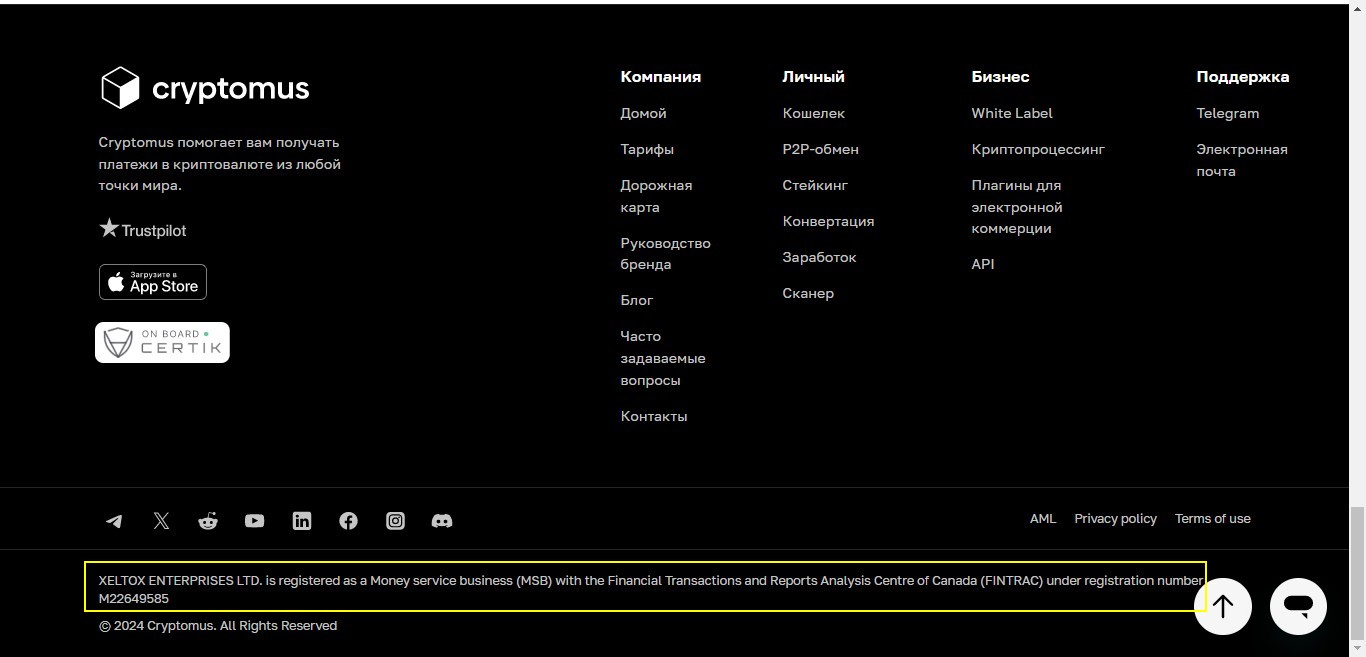Open the P2P-обмен link
Image resolution: width=1366 pixels, height=657 pixels.
pos(820,149)
